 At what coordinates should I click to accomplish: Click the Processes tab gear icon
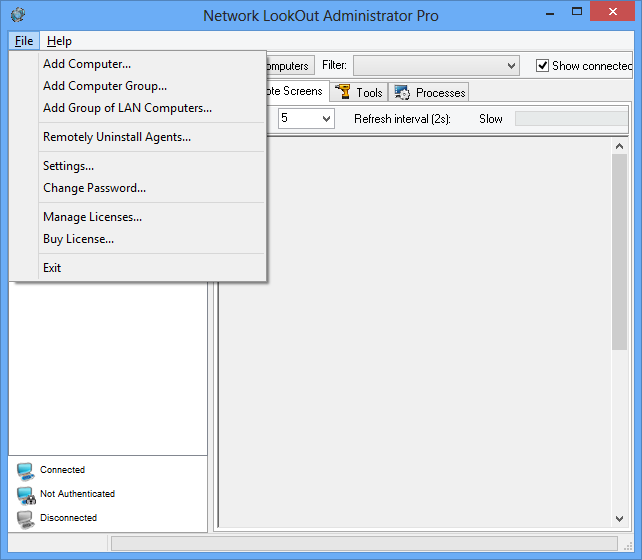tap(402, 92)
